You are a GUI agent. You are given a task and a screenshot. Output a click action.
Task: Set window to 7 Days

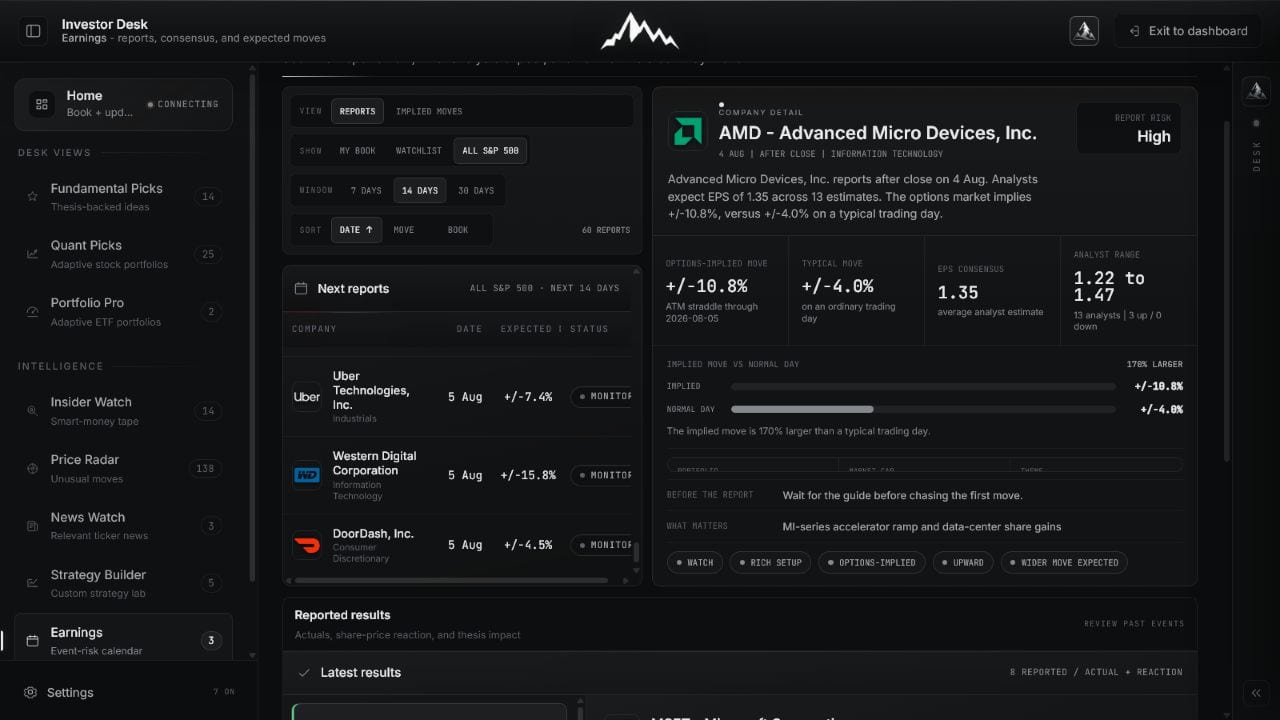[x=366, y=191]
